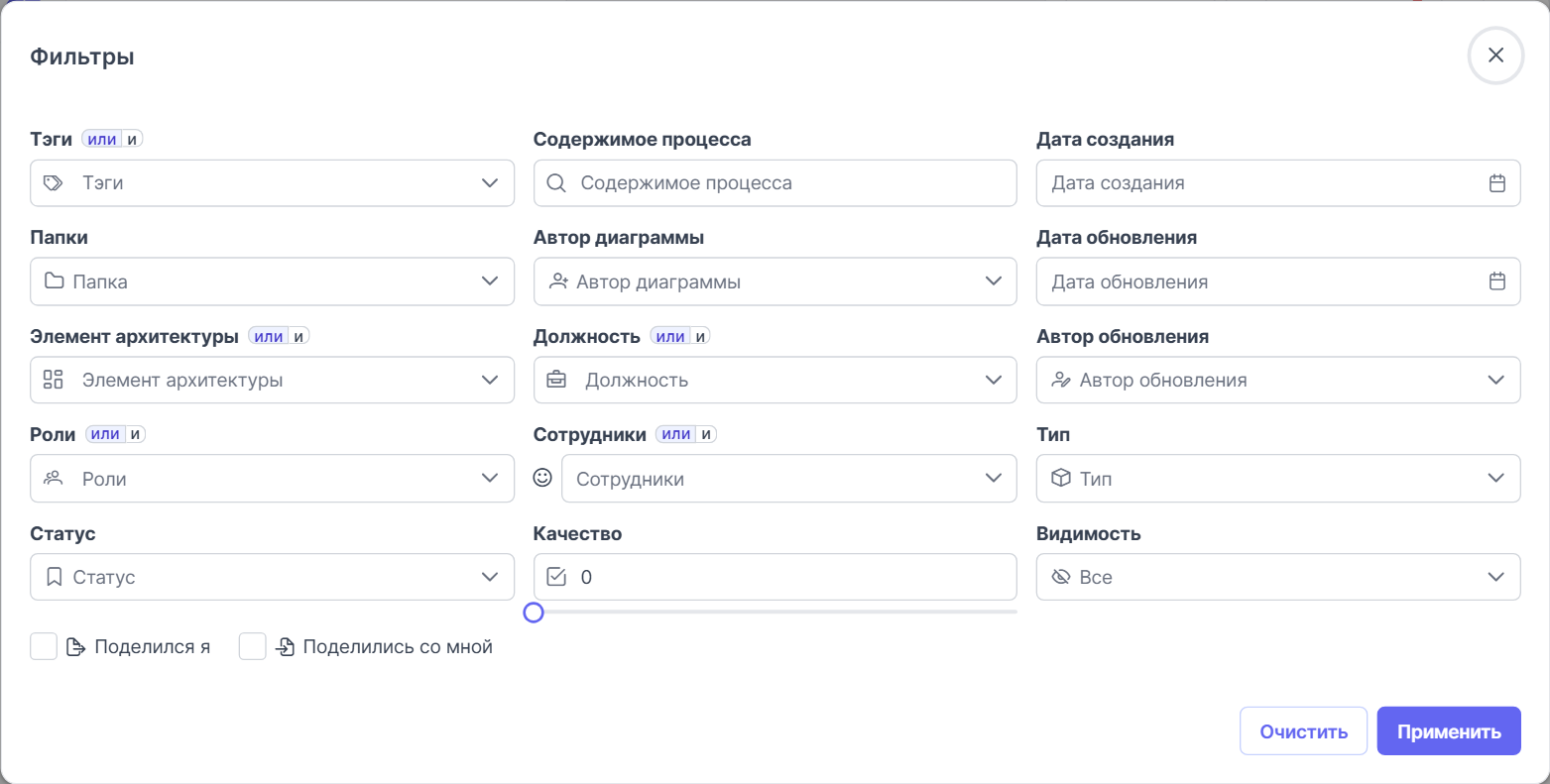
Task: Expand the Сотрудники dropdown arrow
Action: (x=994, y=479)
